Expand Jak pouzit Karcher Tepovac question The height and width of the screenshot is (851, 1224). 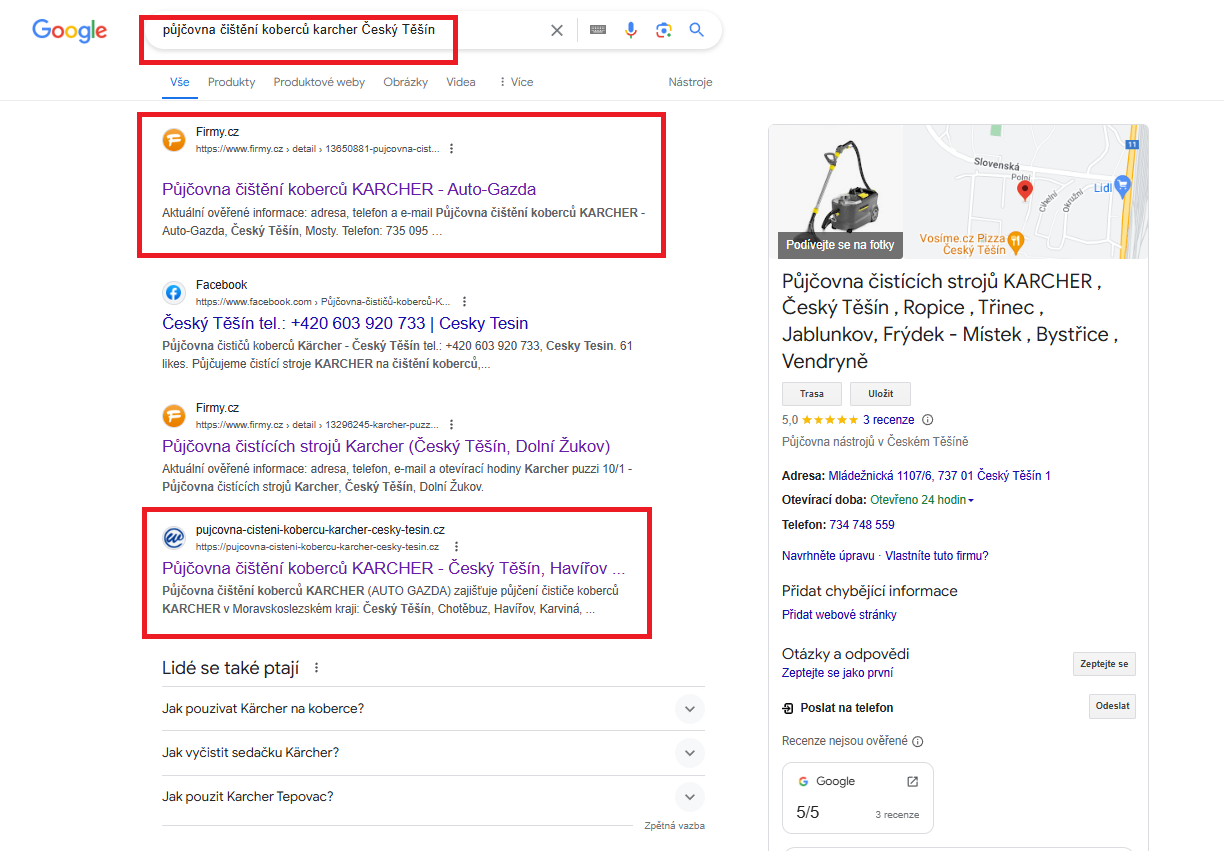point(433,797)
